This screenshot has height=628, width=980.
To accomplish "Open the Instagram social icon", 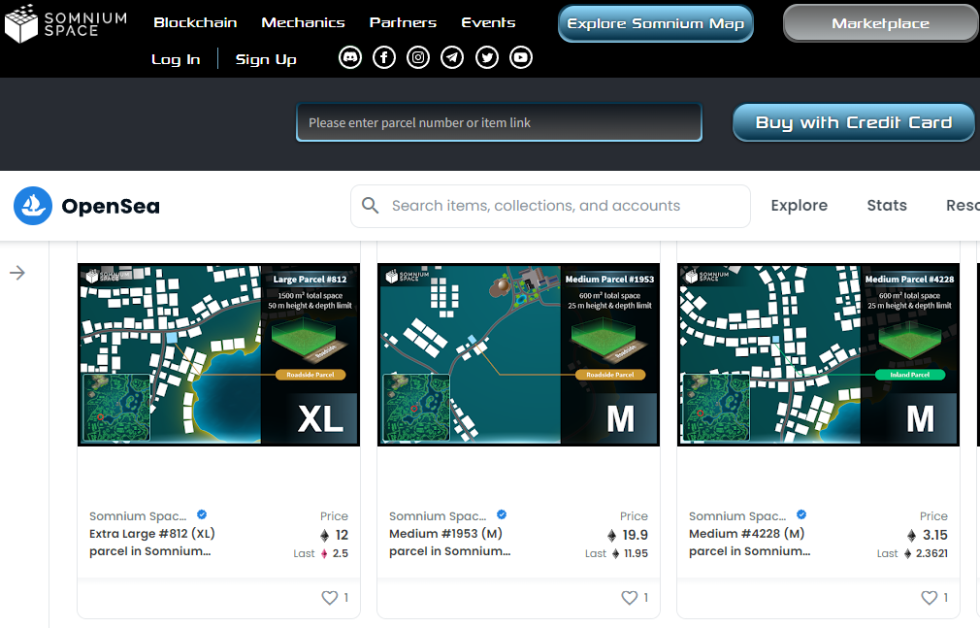I will 418,57.
